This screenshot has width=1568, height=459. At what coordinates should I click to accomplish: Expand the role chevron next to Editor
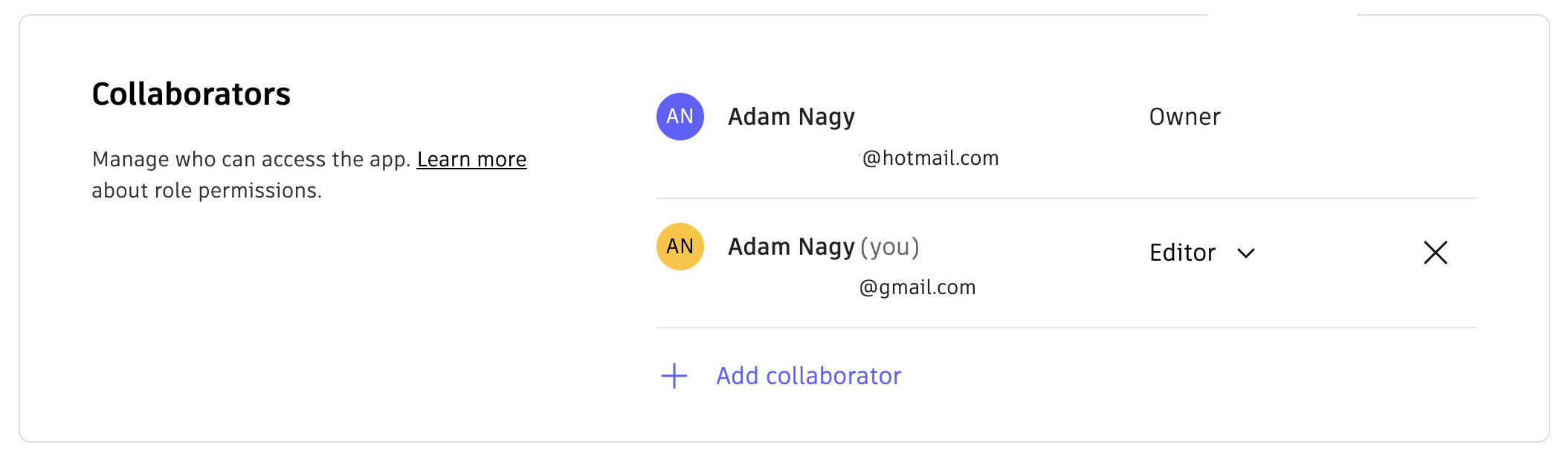[1245, 253]
